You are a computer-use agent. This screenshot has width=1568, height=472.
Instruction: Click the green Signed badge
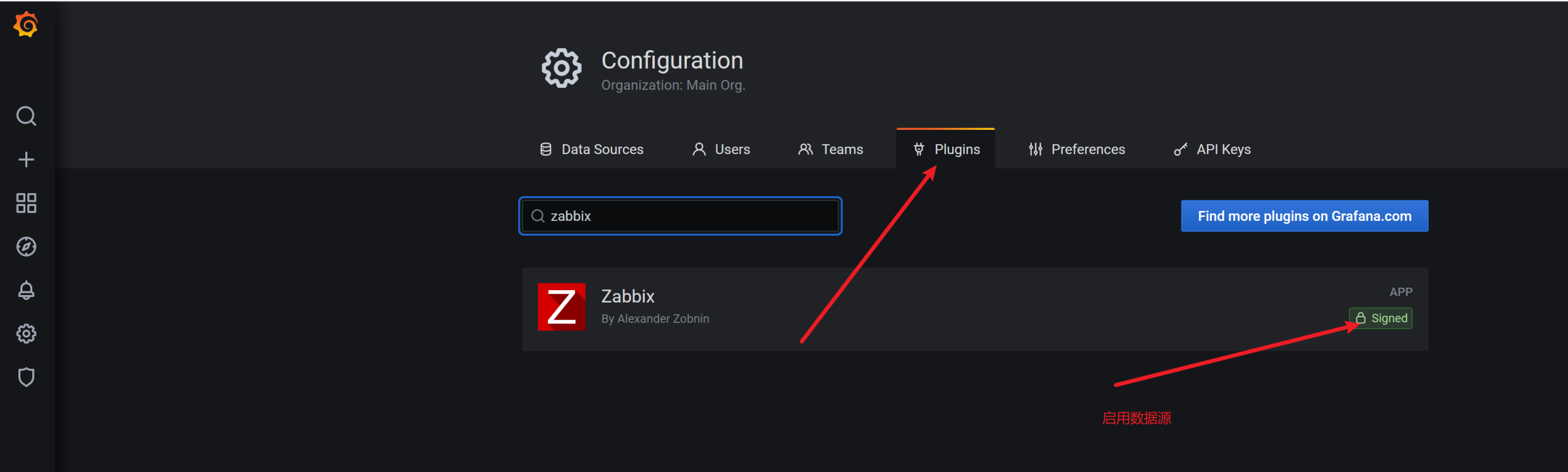coord(1381,318)
